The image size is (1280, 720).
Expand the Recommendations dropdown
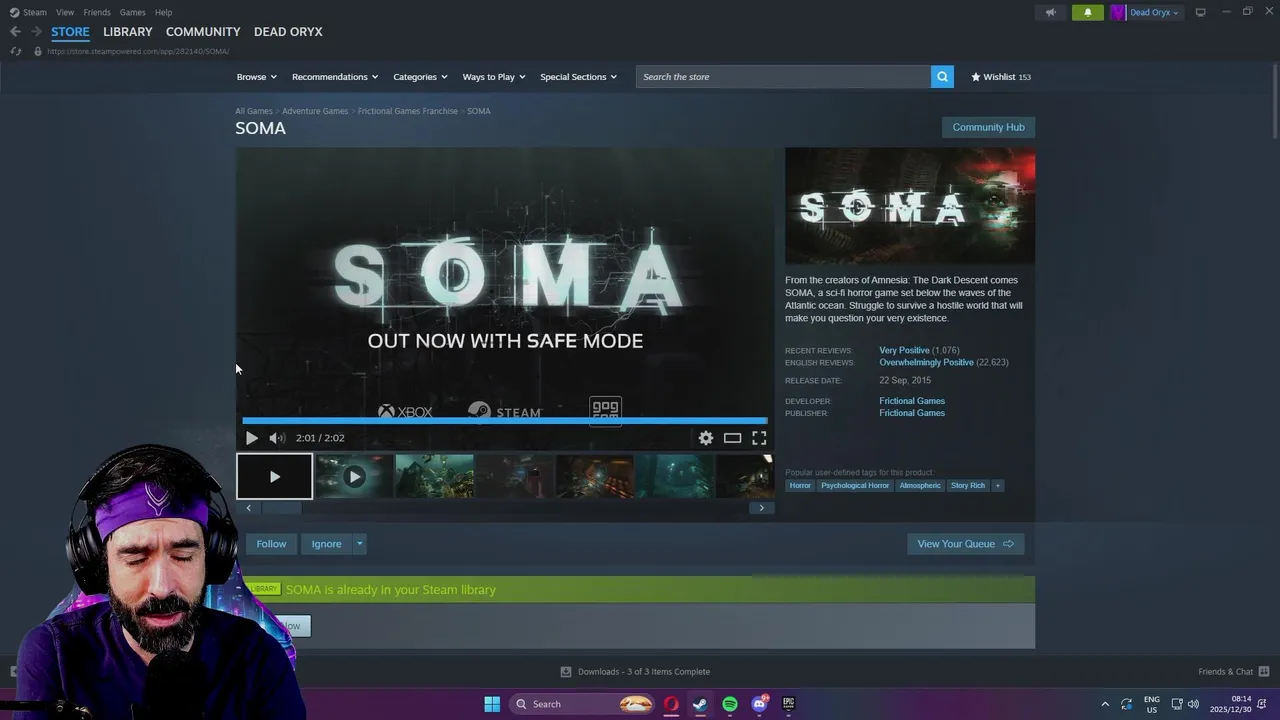tap(335, 77)
